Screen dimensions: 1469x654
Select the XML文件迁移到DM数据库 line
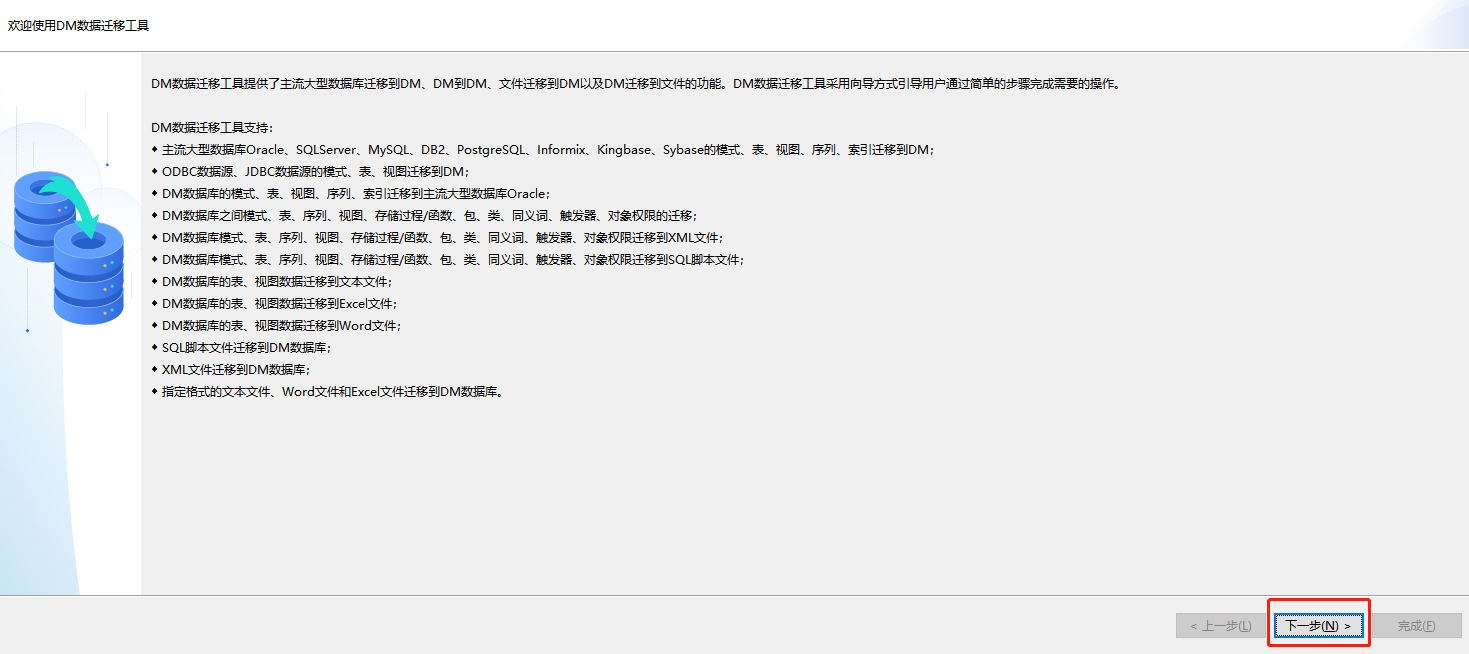231,370
